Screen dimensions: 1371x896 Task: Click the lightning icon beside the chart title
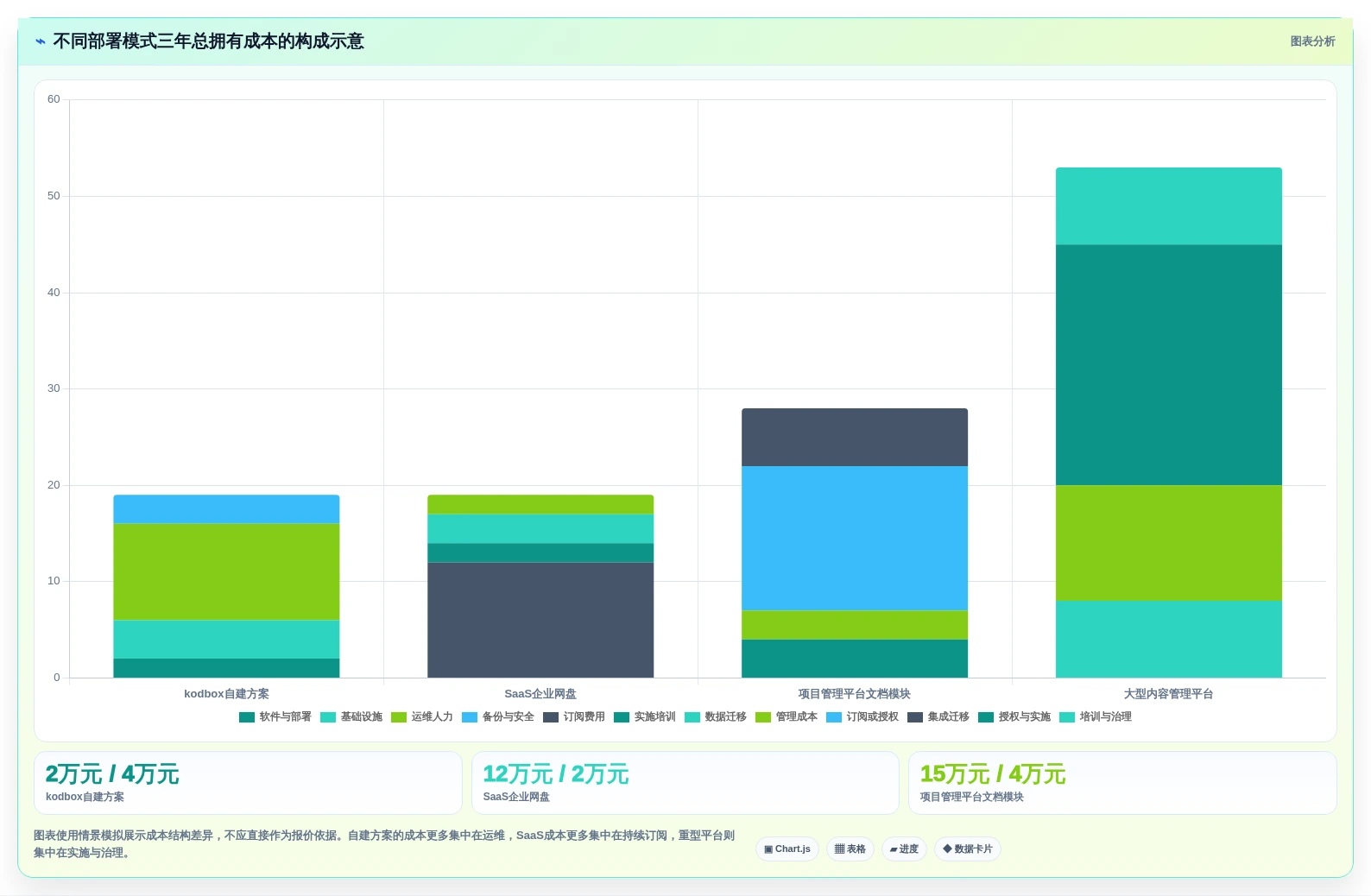pyautogui.click(x=41, y=41)
